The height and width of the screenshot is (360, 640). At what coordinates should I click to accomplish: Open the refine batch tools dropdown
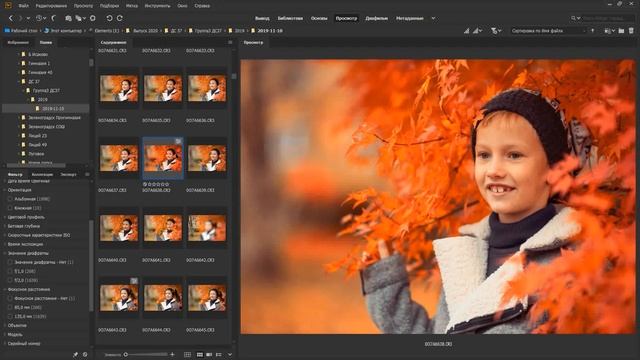80,18
